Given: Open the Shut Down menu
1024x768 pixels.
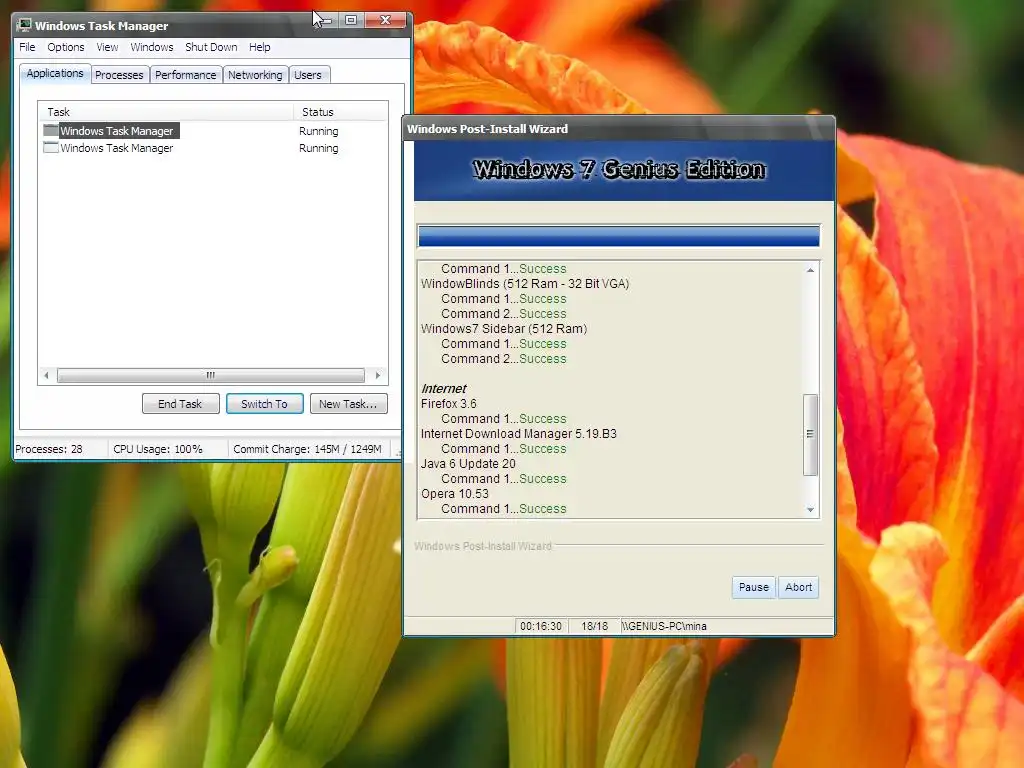Looking at the screenshot, I should [x=211, y=47].
